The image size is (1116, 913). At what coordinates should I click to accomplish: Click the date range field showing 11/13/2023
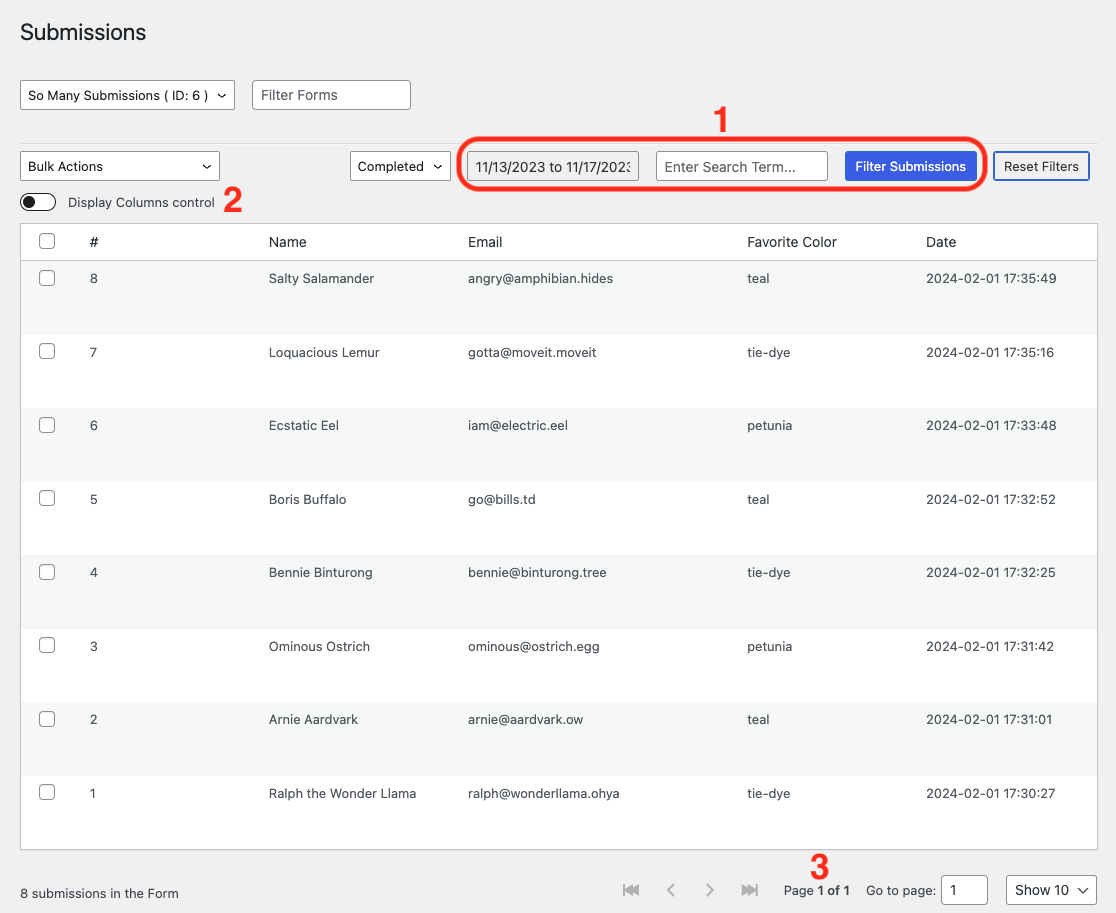(x=551, y=166)
